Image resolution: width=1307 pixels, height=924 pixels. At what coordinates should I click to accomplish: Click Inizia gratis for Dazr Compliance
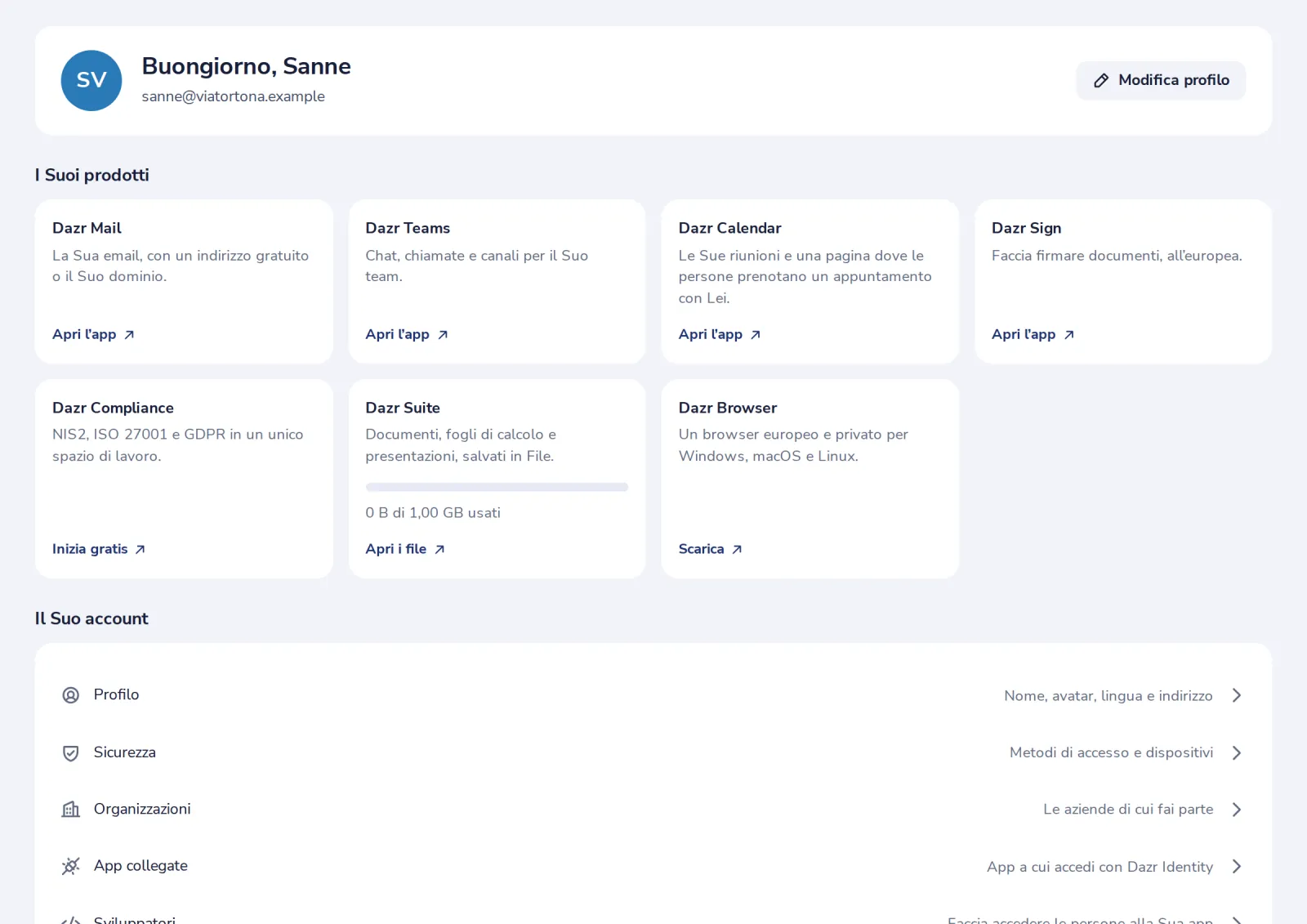coord(99,549)
